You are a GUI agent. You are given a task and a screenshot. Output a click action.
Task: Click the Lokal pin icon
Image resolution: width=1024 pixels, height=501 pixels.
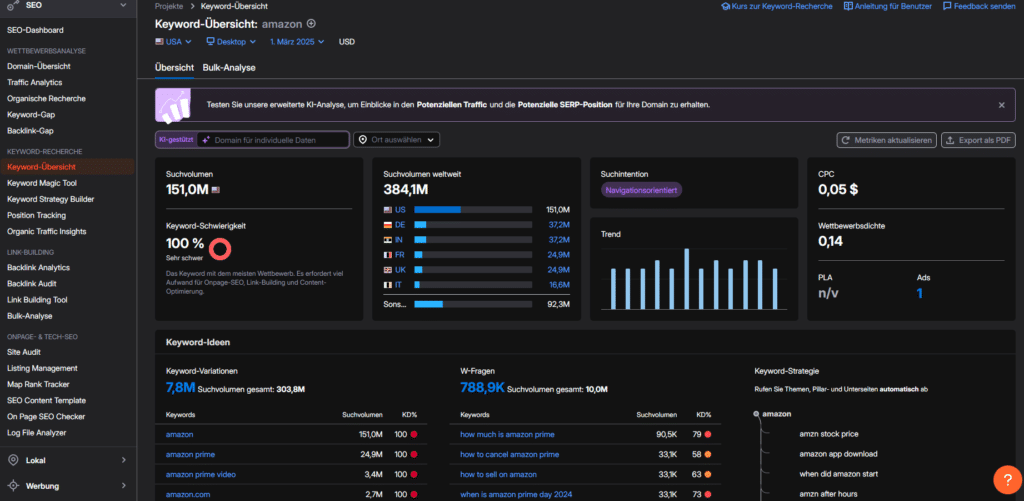point(12,461)
